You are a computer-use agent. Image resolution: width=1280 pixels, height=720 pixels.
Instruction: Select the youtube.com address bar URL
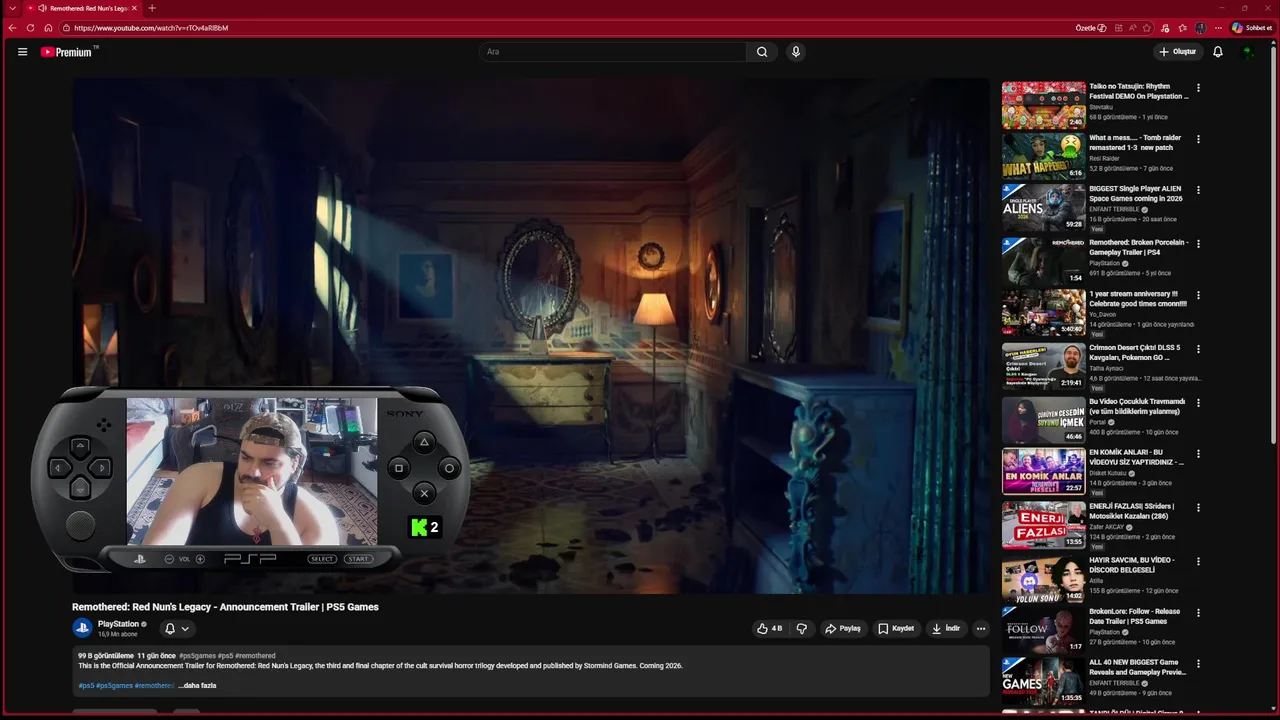151,28
